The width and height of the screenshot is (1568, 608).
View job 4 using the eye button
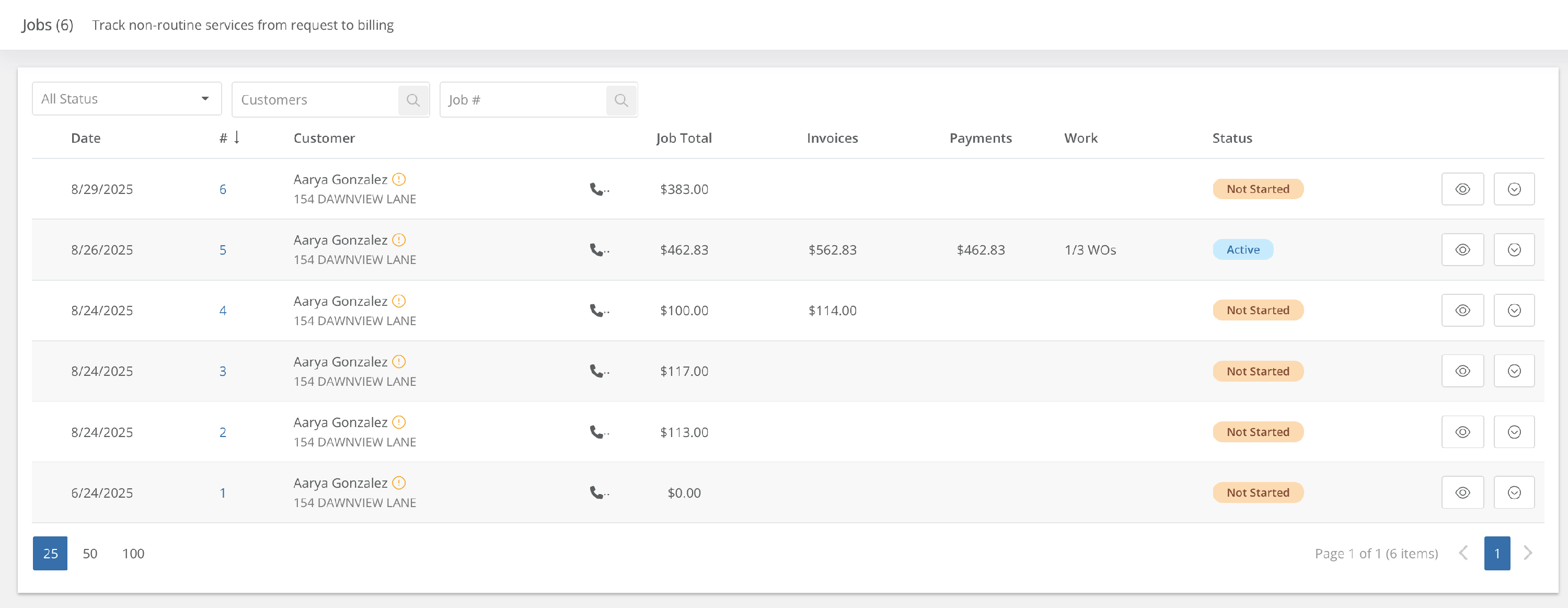(x=1462, y=311)
